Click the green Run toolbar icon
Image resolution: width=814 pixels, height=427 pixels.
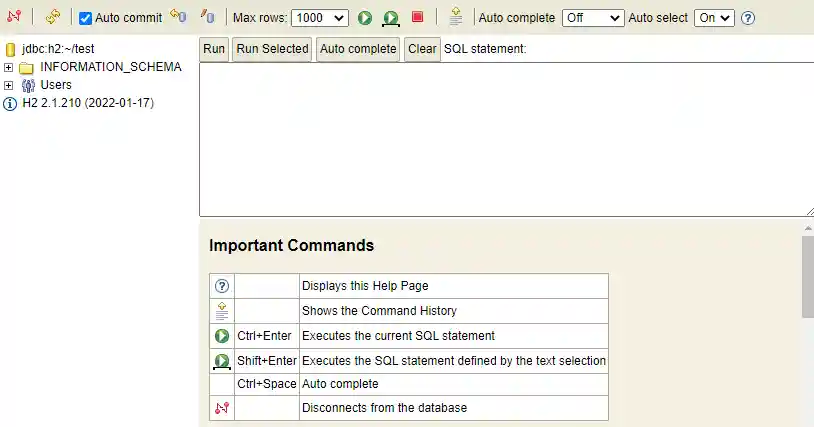(x=365, y=18)
